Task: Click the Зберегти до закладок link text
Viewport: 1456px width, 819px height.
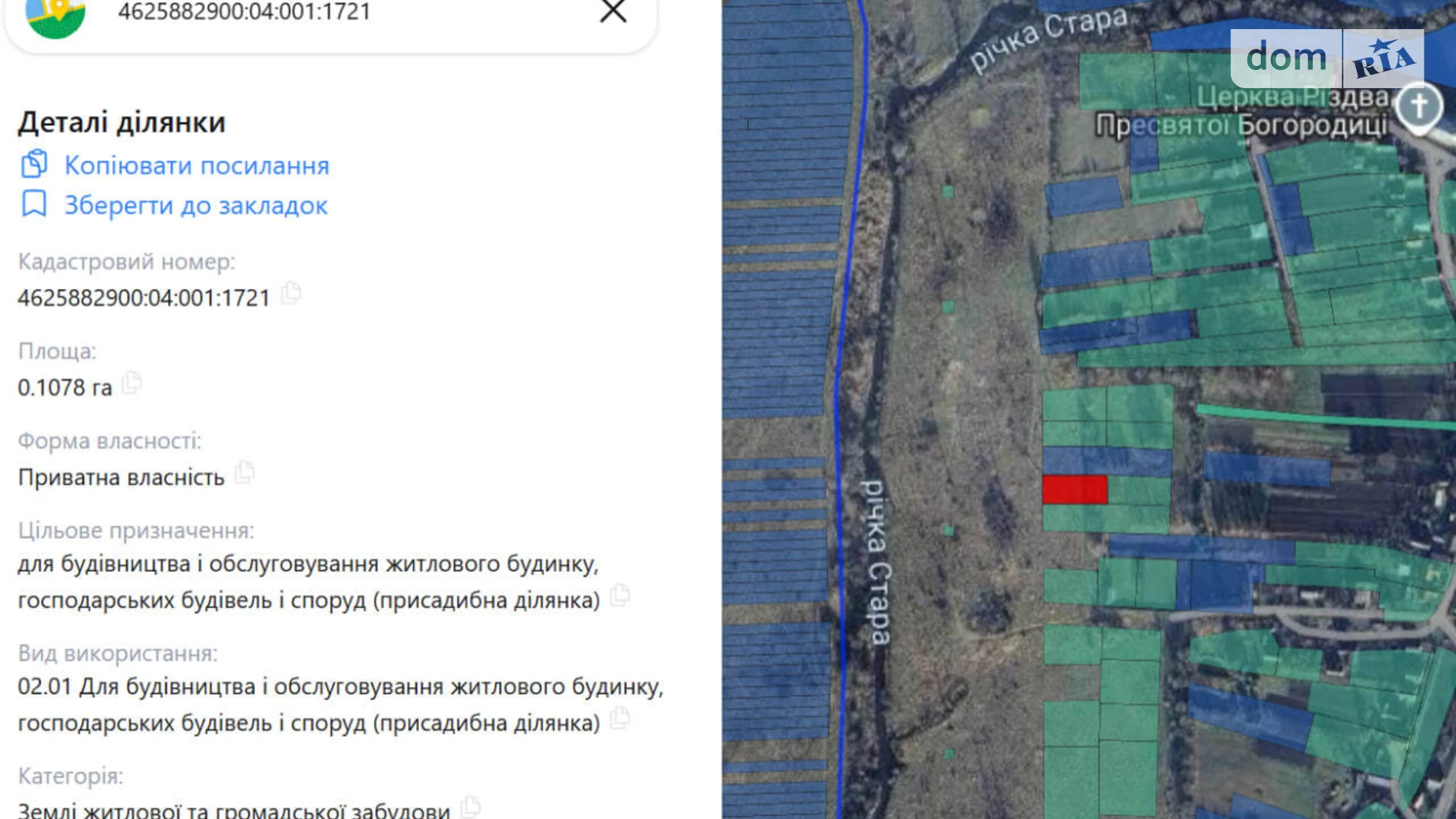Action: tap(196, 206)
